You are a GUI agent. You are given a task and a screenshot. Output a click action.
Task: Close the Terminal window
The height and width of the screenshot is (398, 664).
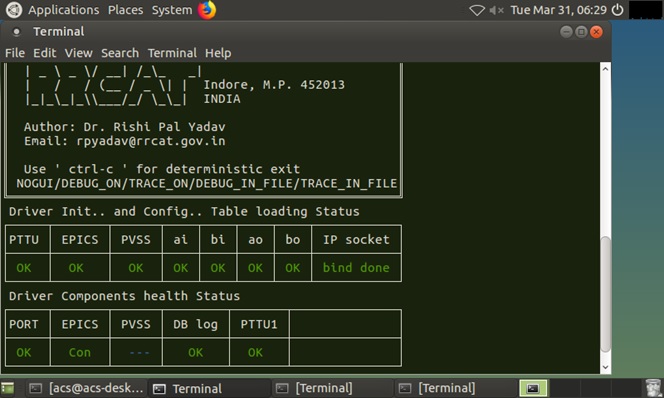[x=597, y=32]
